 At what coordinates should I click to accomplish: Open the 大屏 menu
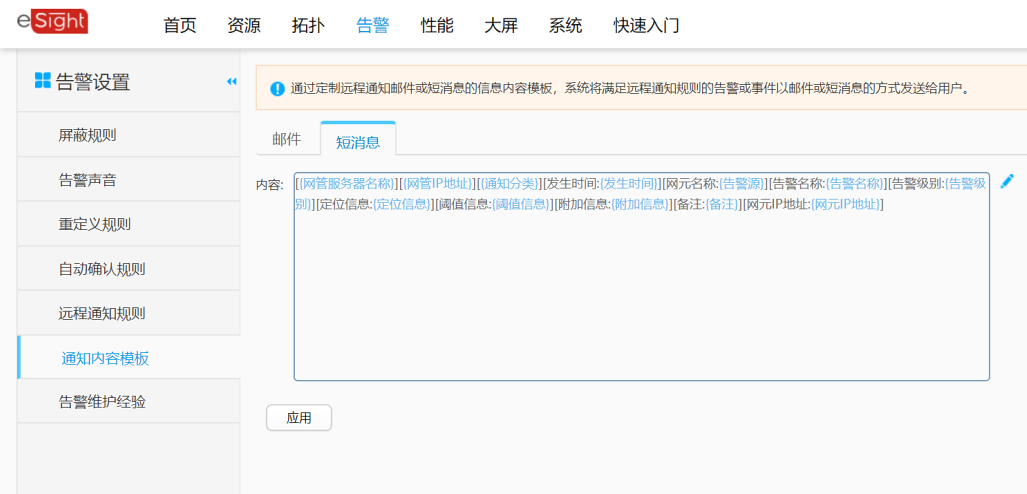(x=500, y=25)
